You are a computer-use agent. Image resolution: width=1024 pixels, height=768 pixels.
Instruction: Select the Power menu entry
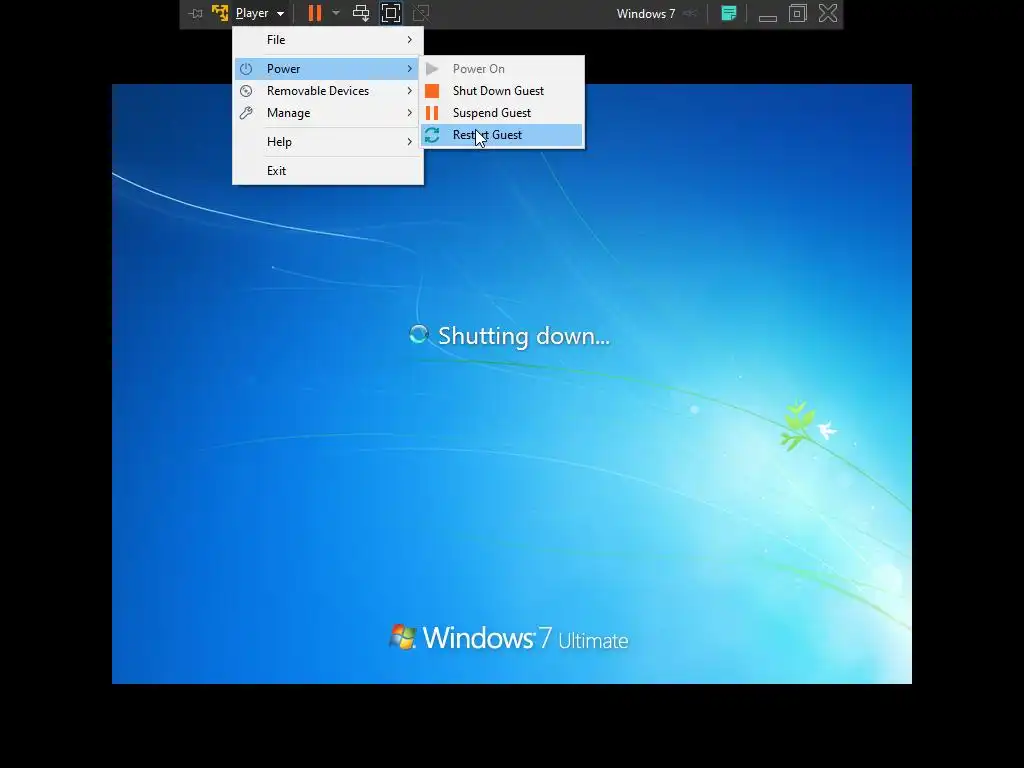pyautogui.click(x=328, y=69)
